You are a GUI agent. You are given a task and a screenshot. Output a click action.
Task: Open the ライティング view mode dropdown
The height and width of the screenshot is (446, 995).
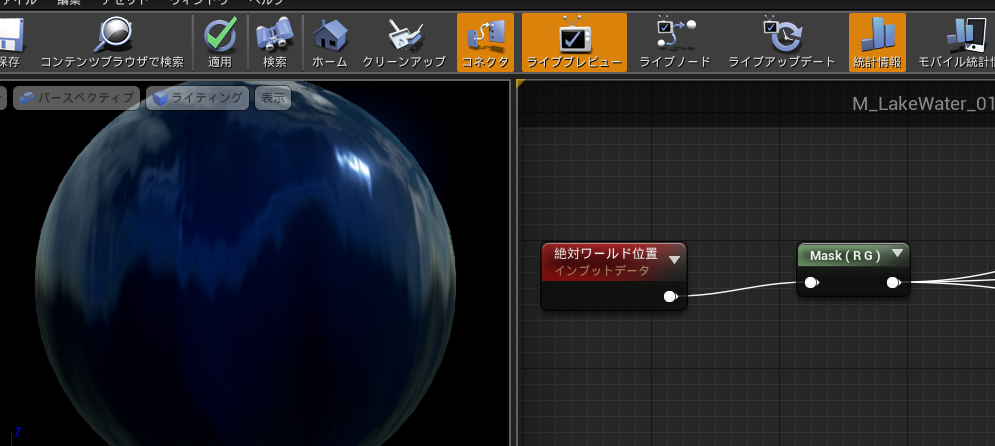[197, 98]
